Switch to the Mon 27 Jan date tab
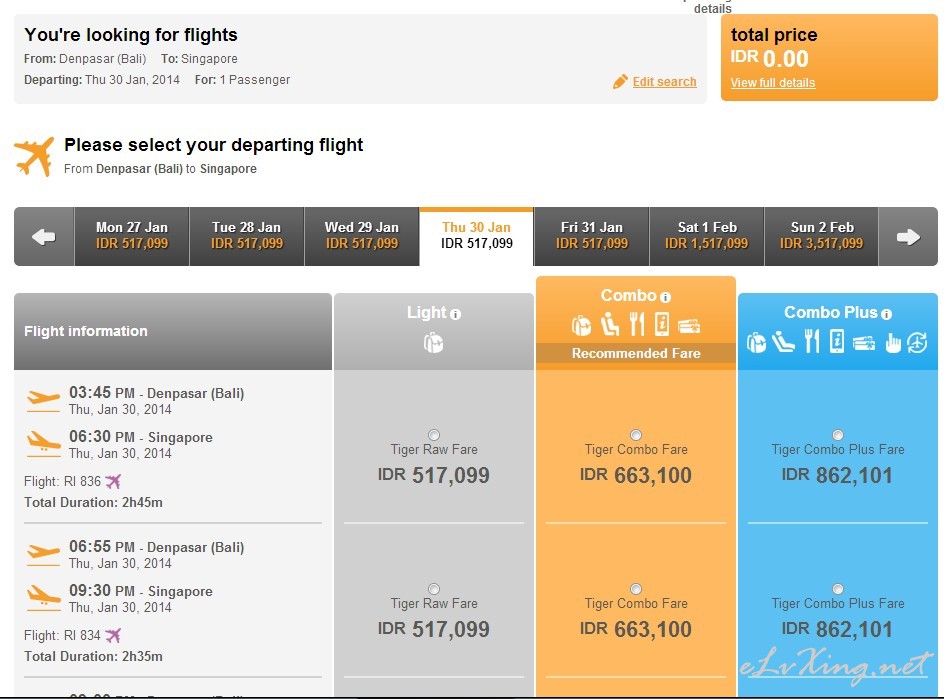The width and height of the screenshot is (944, 699). pos(132,237)
